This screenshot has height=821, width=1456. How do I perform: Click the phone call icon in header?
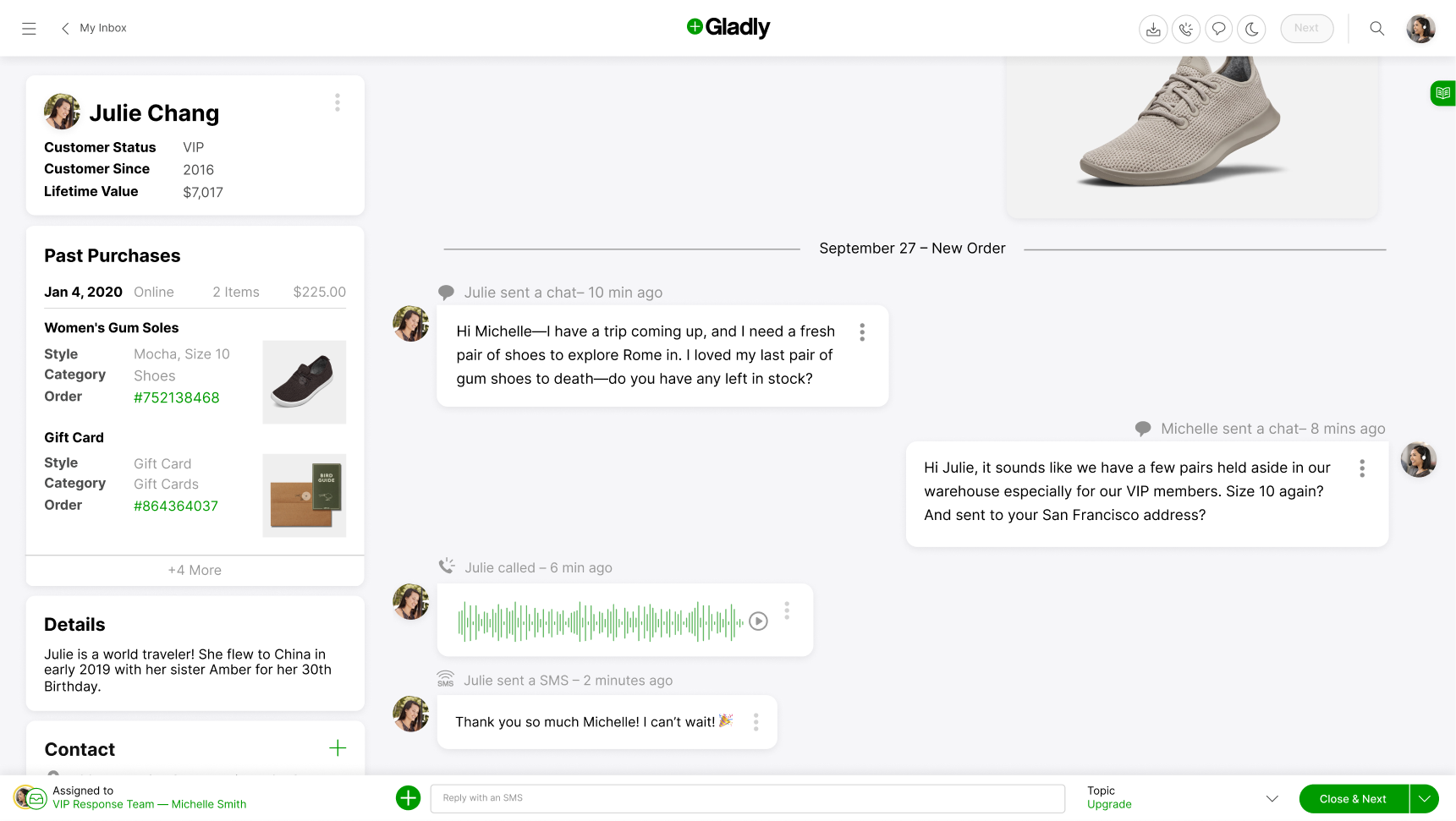pyautogui.click(x=1186, y=29)
